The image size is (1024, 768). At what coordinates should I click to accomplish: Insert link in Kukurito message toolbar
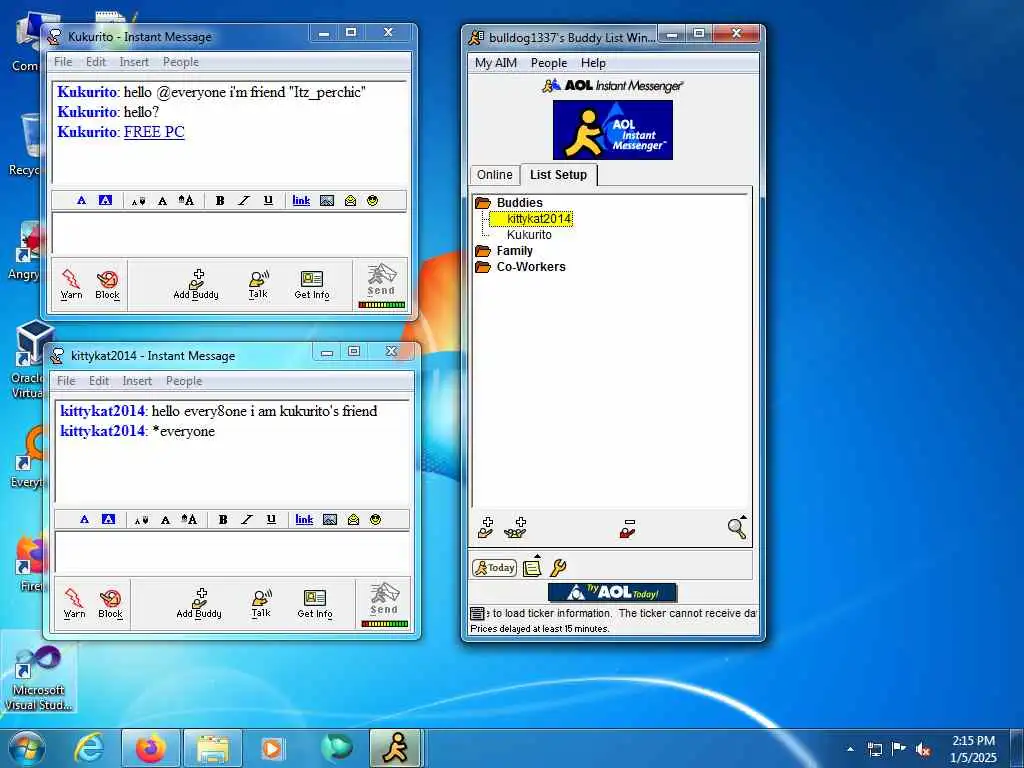(x=301, y=200)
